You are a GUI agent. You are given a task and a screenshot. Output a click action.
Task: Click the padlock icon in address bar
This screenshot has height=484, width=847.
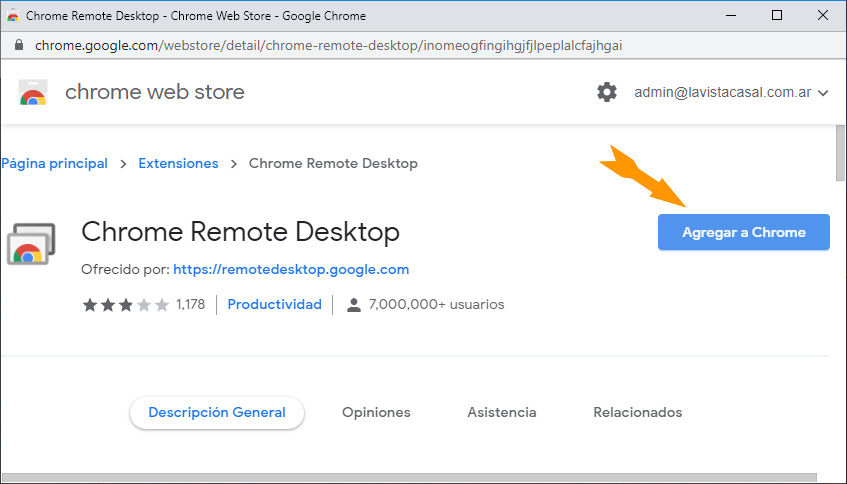(18, 46)
